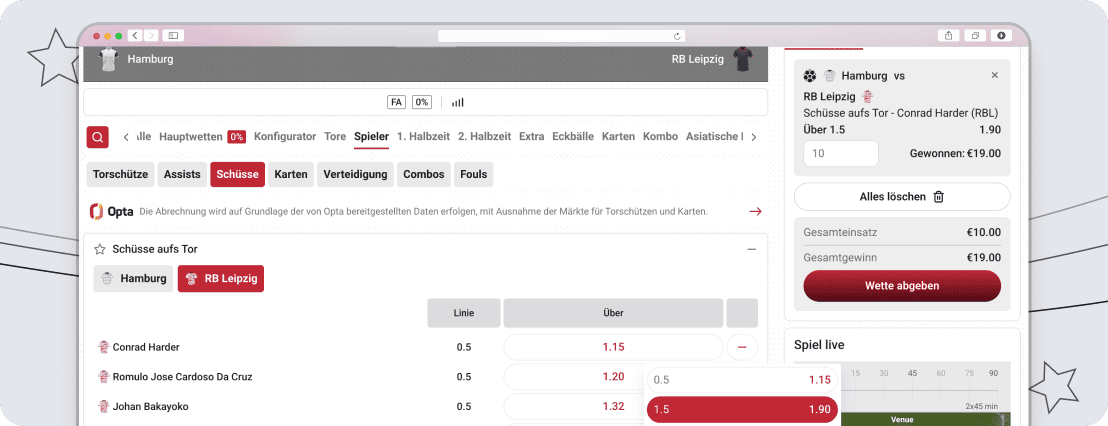Collapse the Schüsse aufs Tor section
This screenshot has height=426, width=1108.
(752, 249)
